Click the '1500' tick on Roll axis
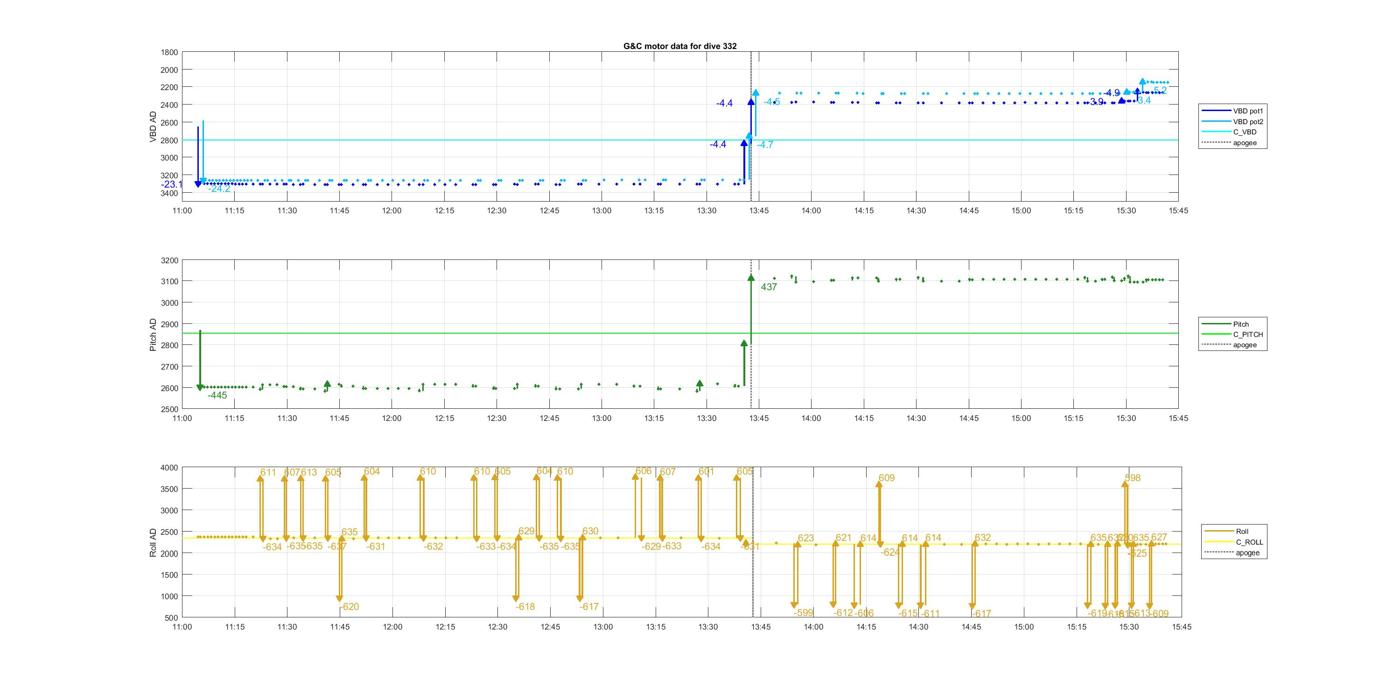 [x=169, y=575]
